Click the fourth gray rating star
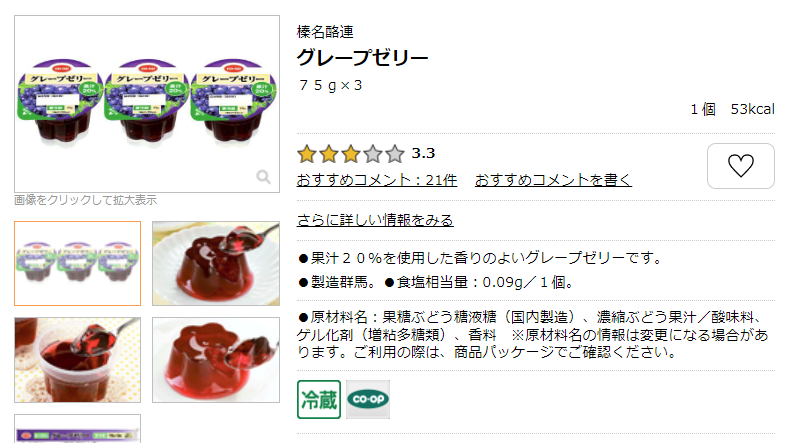The image size is (812, 443). tap(373, 154)
